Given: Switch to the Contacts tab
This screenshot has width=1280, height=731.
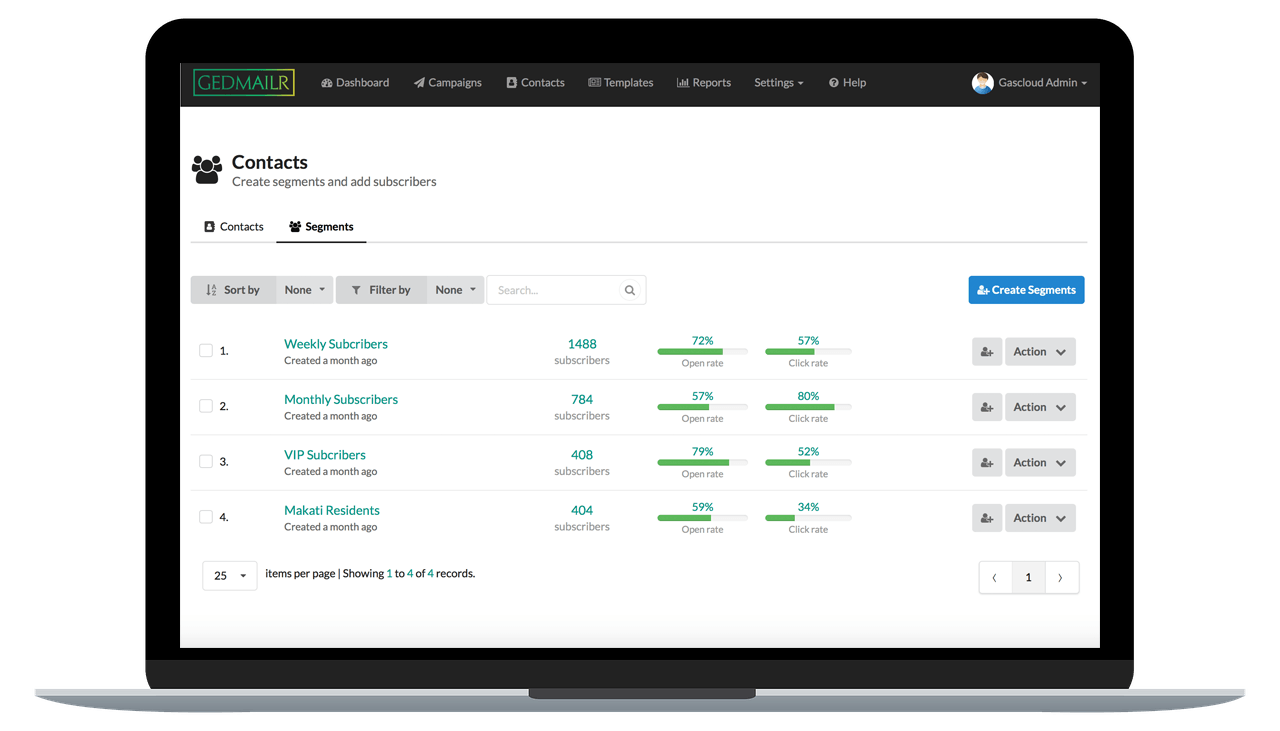Looking at the screenshot, I should click(234, 227).
